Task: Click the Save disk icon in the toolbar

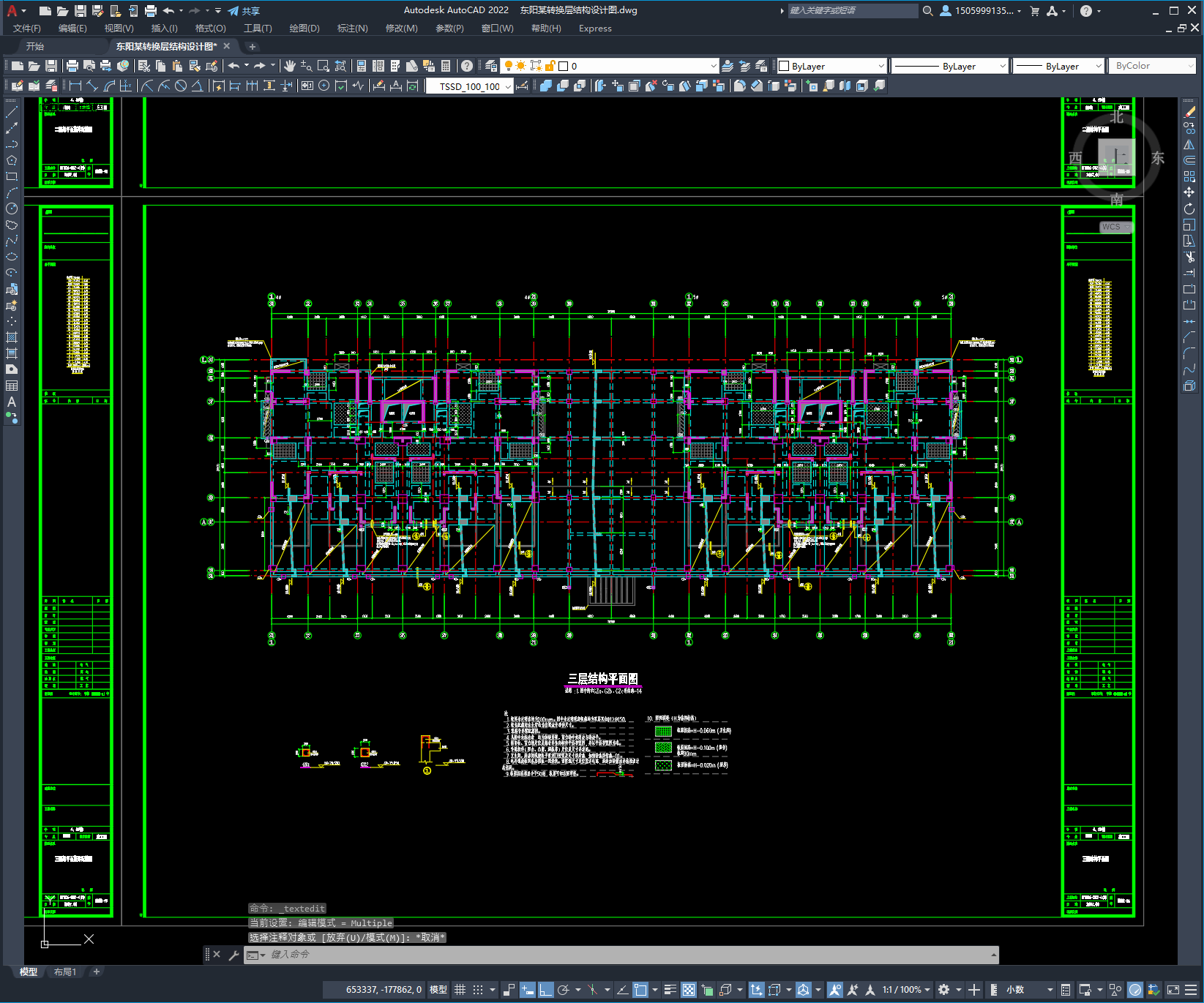Action: [x=51, y=66]
